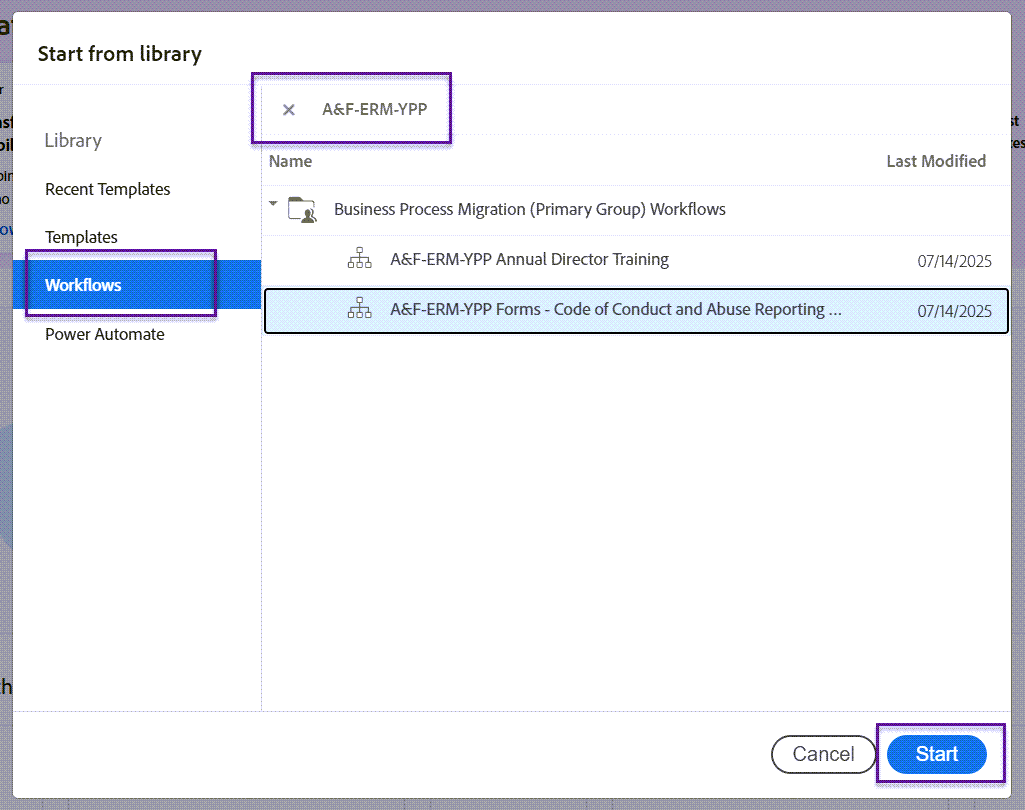Open Recent Templates

(x=107, y=189)
